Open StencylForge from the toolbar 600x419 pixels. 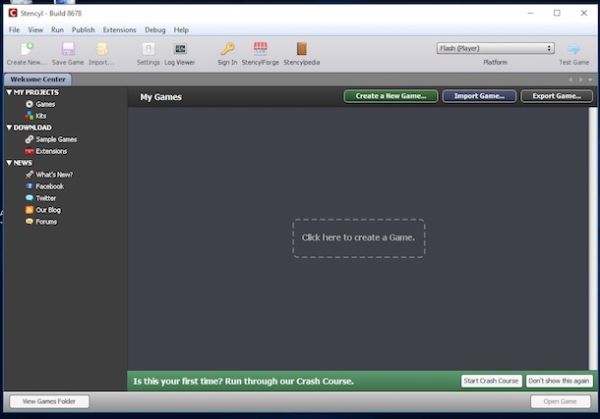[x=260, y=49]
